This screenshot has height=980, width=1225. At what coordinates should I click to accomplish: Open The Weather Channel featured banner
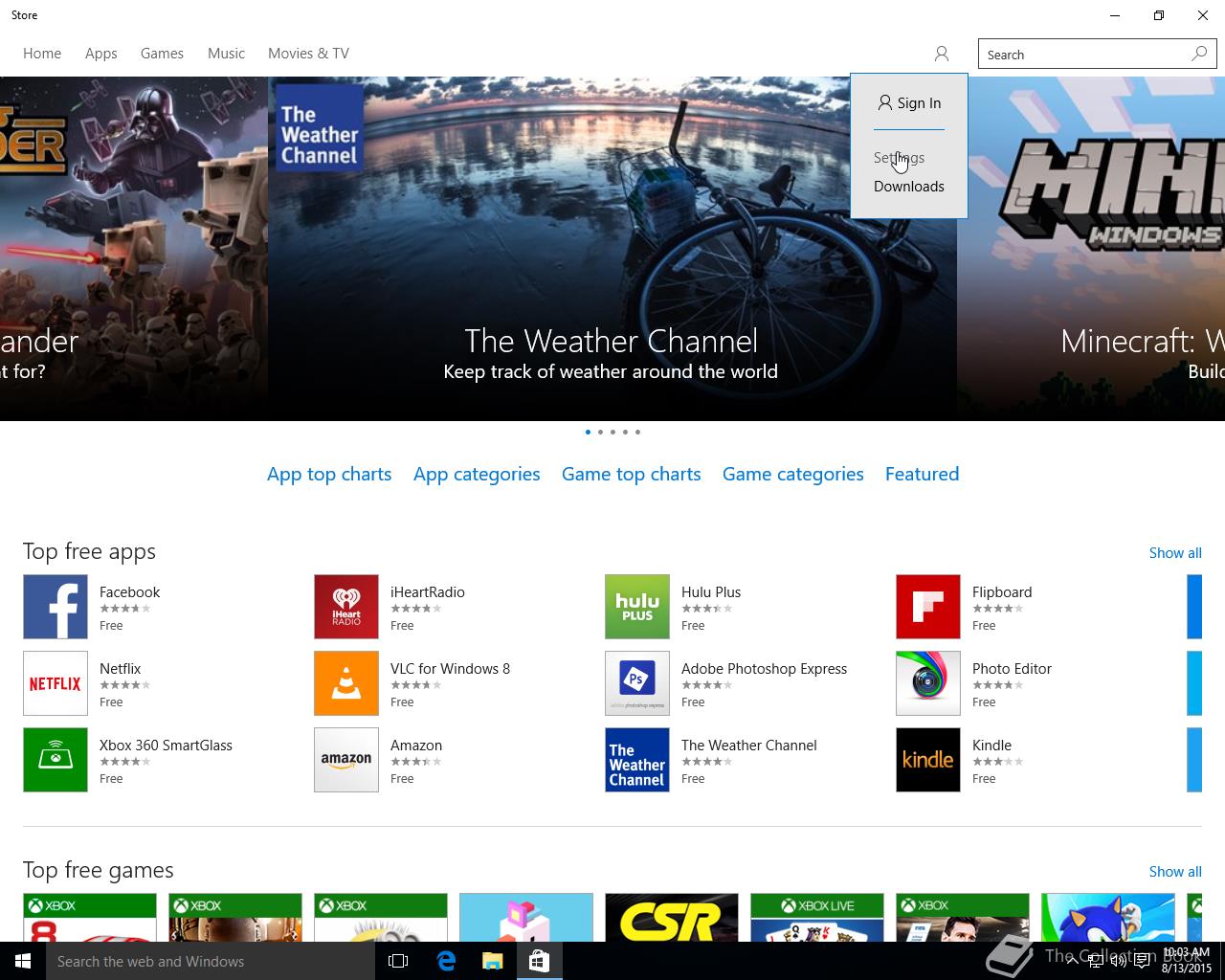612,249
